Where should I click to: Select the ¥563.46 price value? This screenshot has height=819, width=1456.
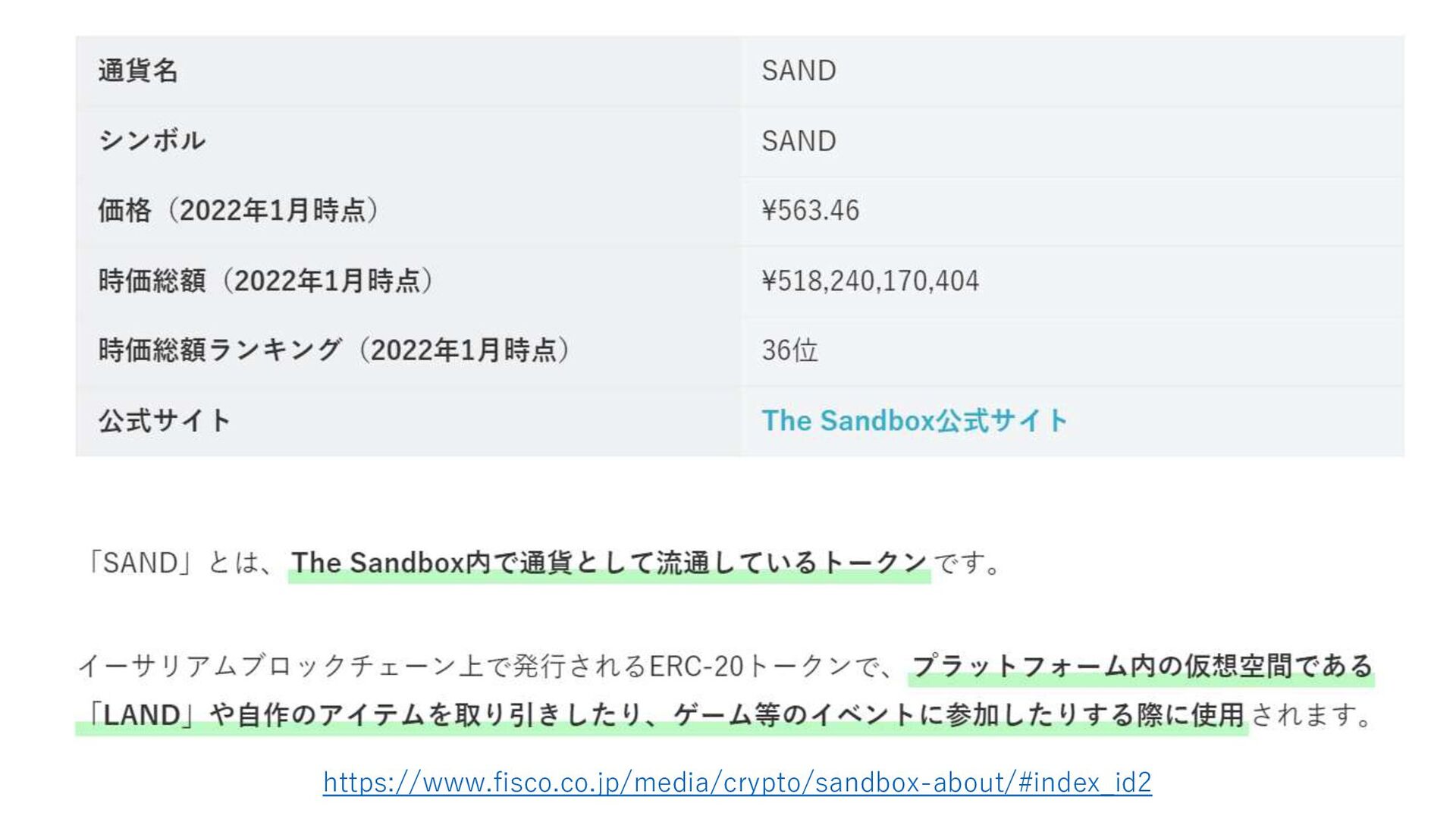pos(810,211)
